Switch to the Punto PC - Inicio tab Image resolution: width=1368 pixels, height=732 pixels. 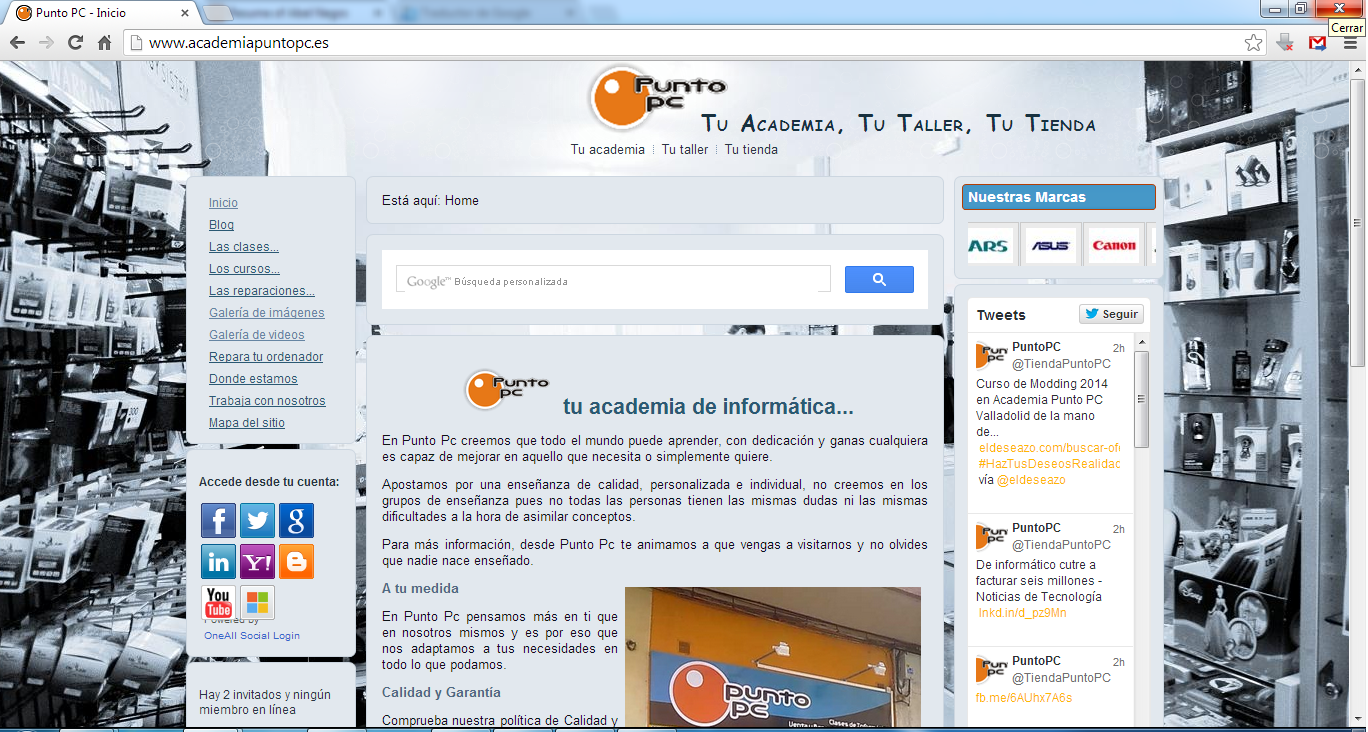coord(100,13)
